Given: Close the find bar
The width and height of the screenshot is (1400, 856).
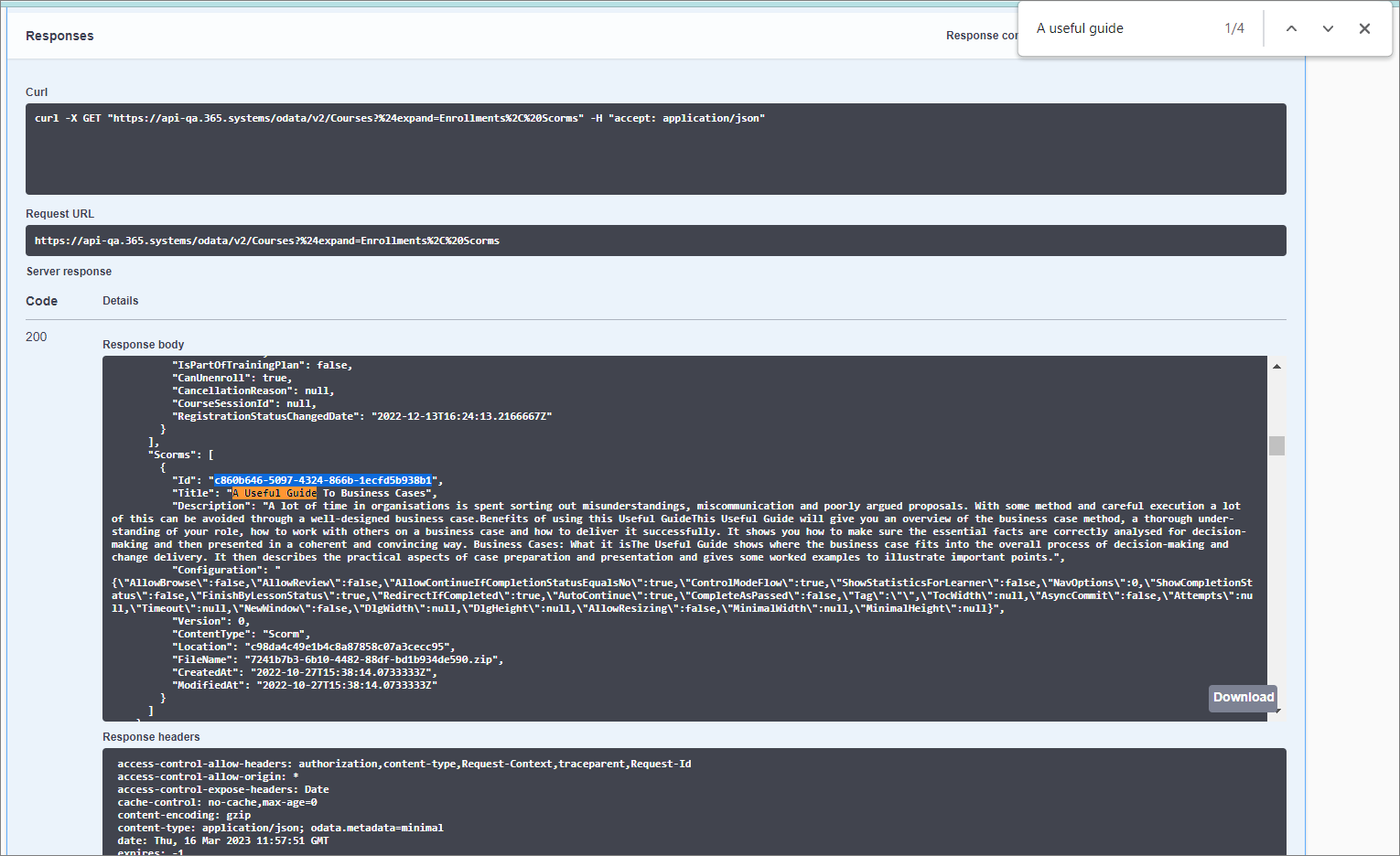Looking at the screenshot, I should tap(1364, 28).
